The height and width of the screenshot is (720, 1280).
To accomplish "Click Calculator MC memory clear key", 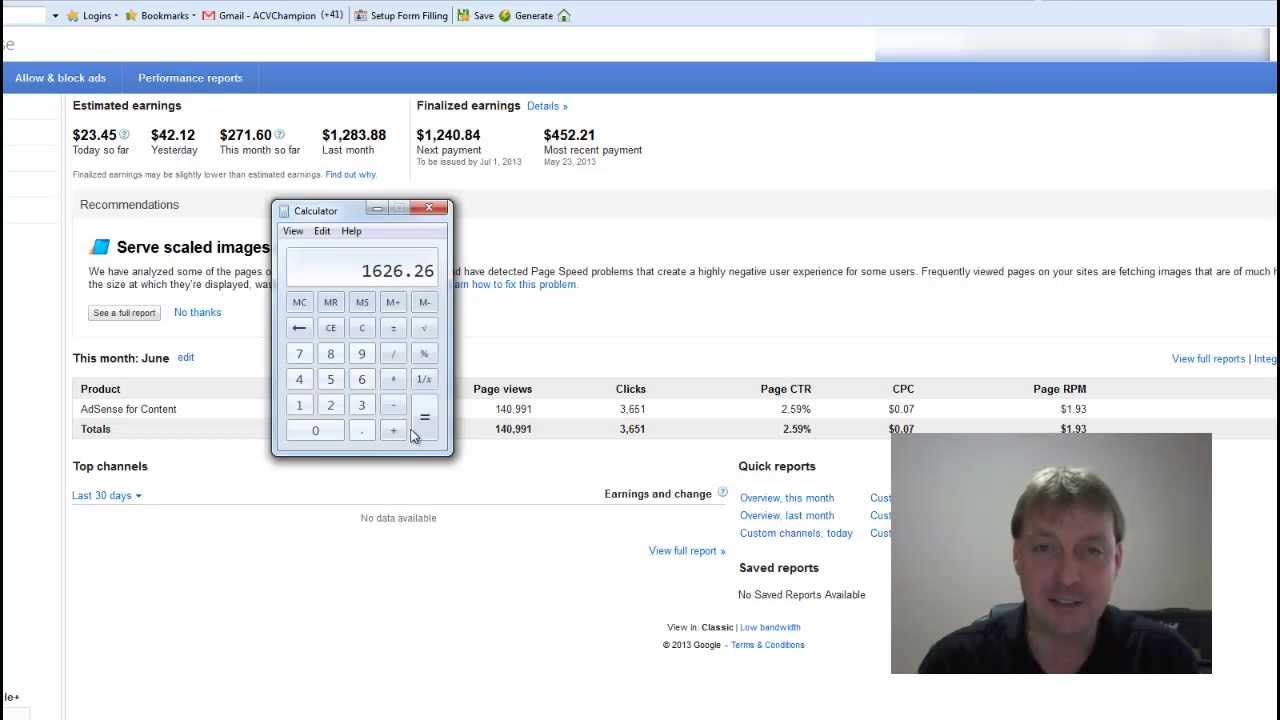I will [x=299, y=302].
